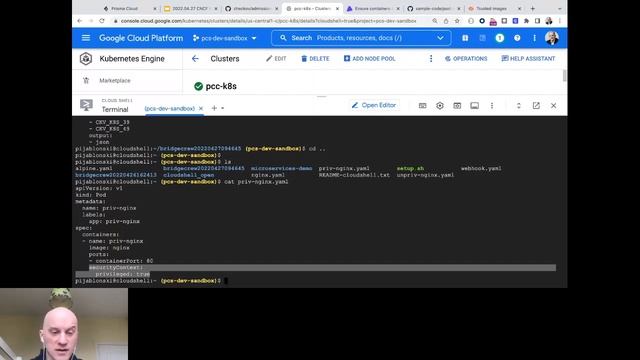Viewport: 640px width, 360px height.
Task: Close the pcs-dev-sandbox terminal tab
Action: [201, 109]
